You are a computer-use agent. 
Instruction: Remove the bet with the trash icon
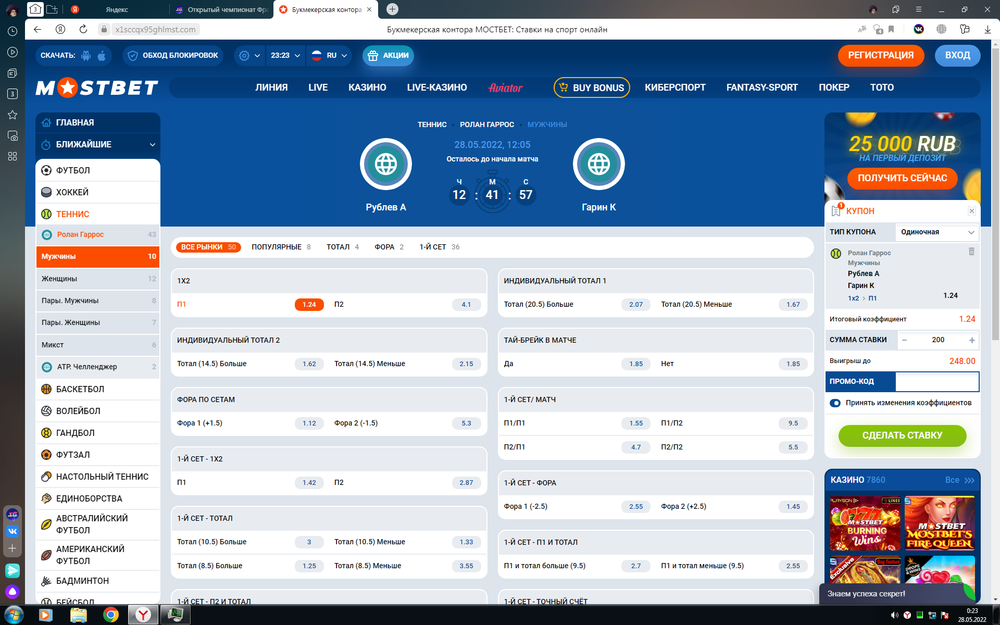(x=971, y=252)
